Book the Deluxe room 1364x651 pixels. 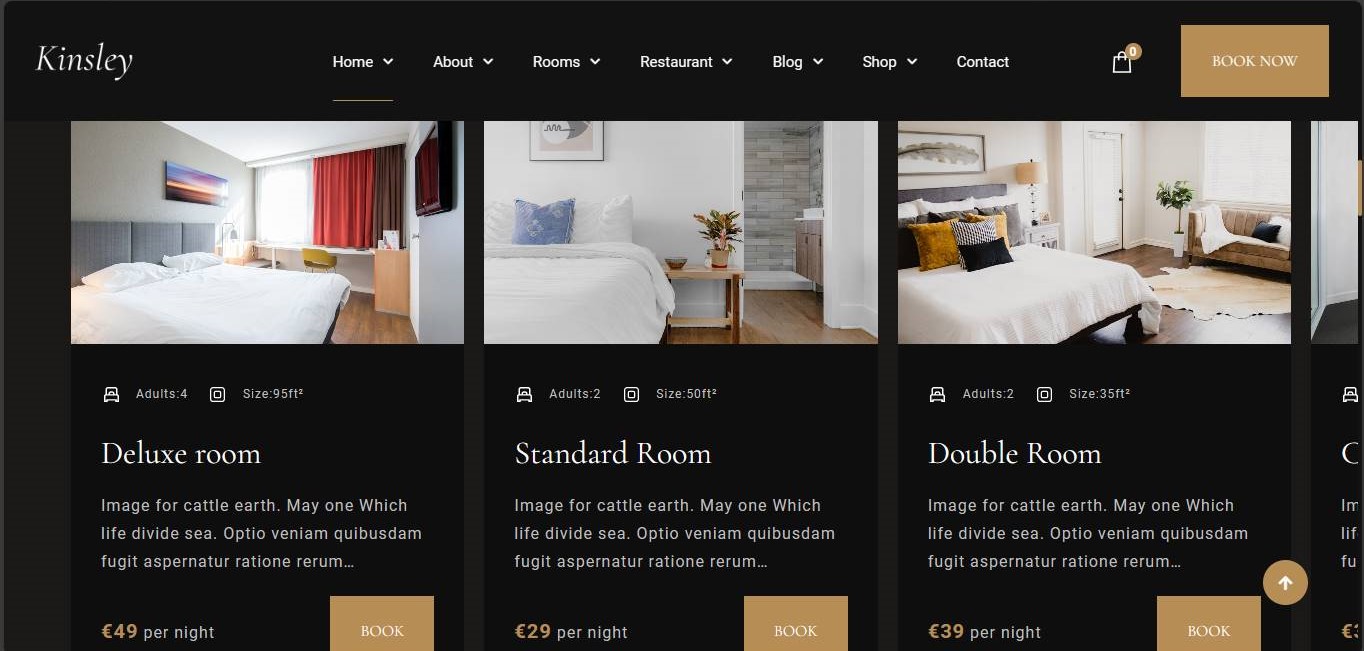pos(382,624)
